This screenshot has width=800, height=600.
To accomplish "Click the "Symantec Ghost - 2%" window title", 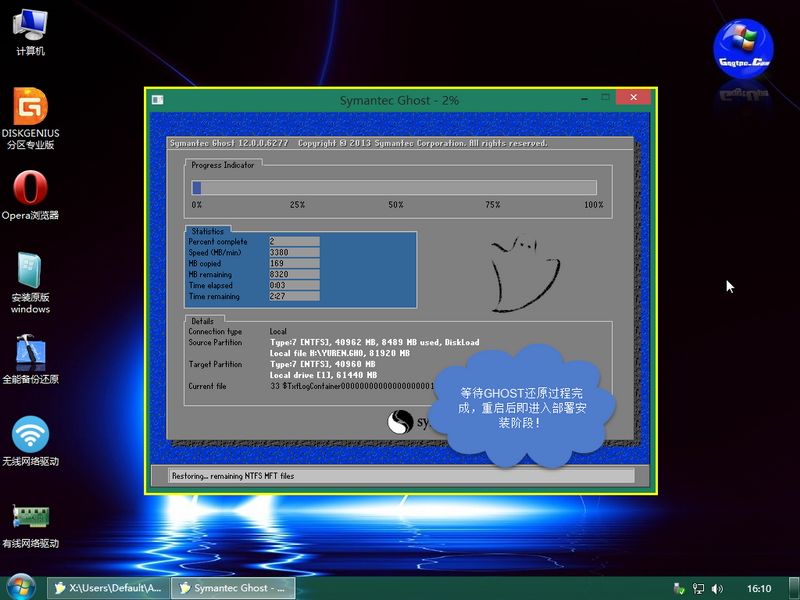I will [x=399, y=100].
